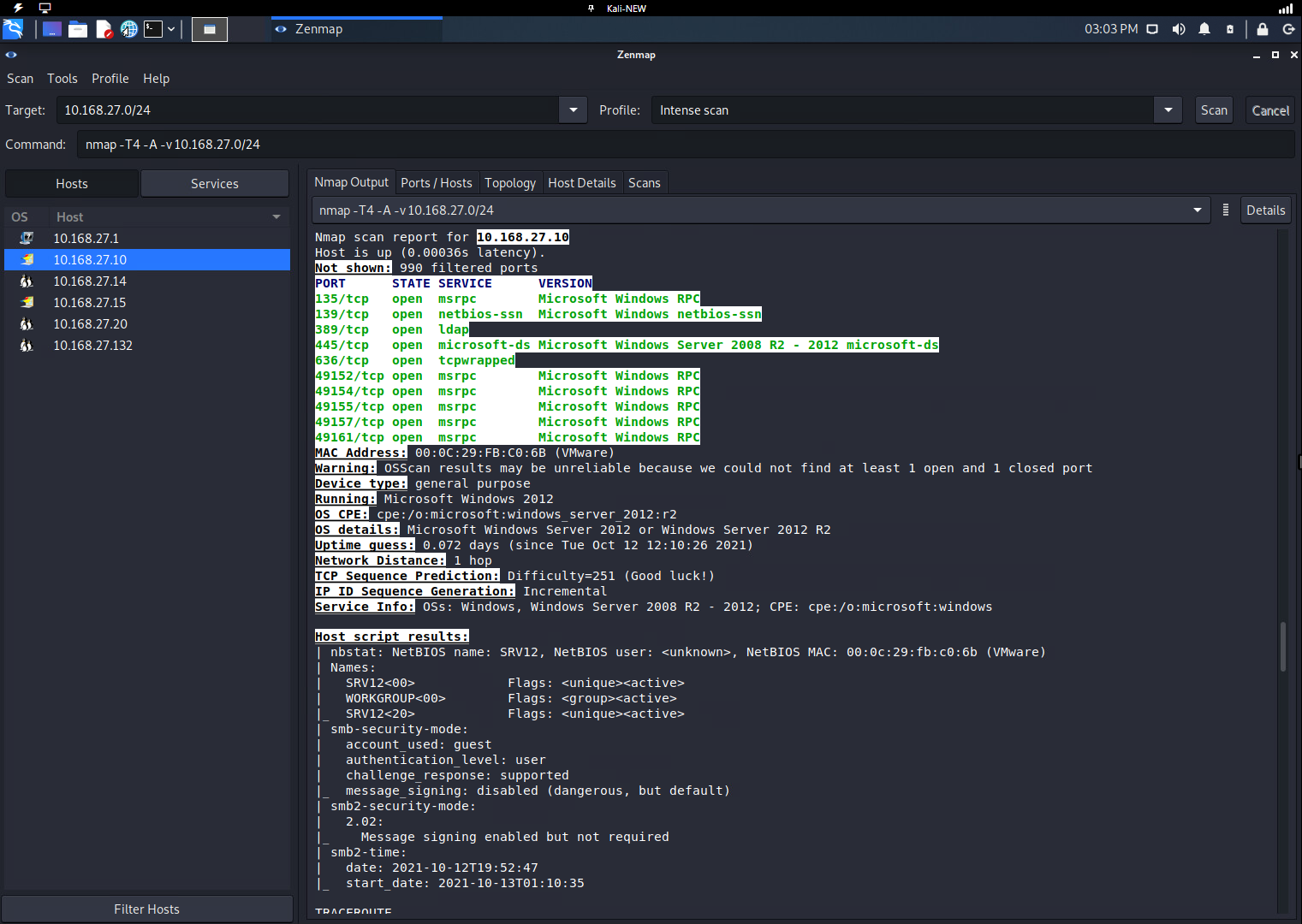Open the Profile menu
1302x924 pixels.
[110, 79]
